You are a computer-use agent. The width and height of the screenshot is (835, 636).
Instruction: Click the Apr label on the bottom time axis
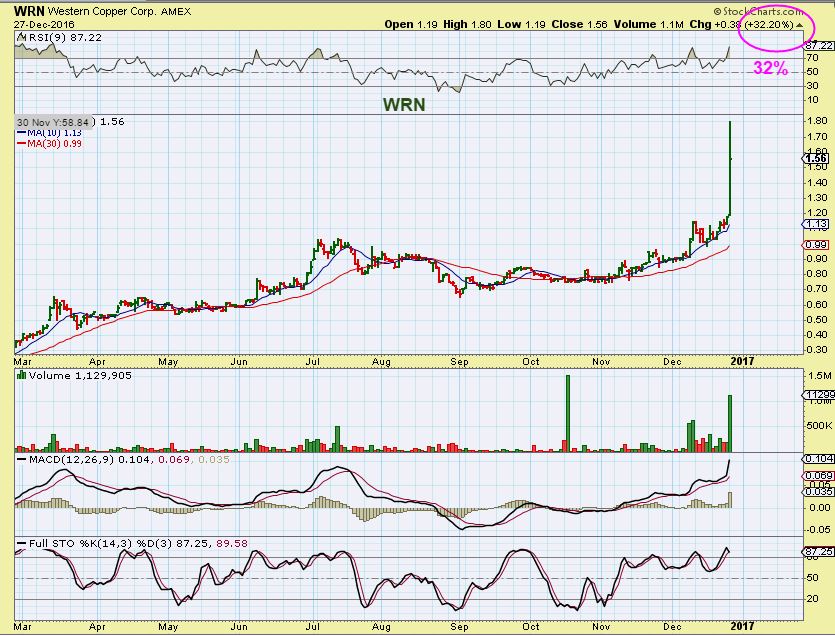pos(97,627)
